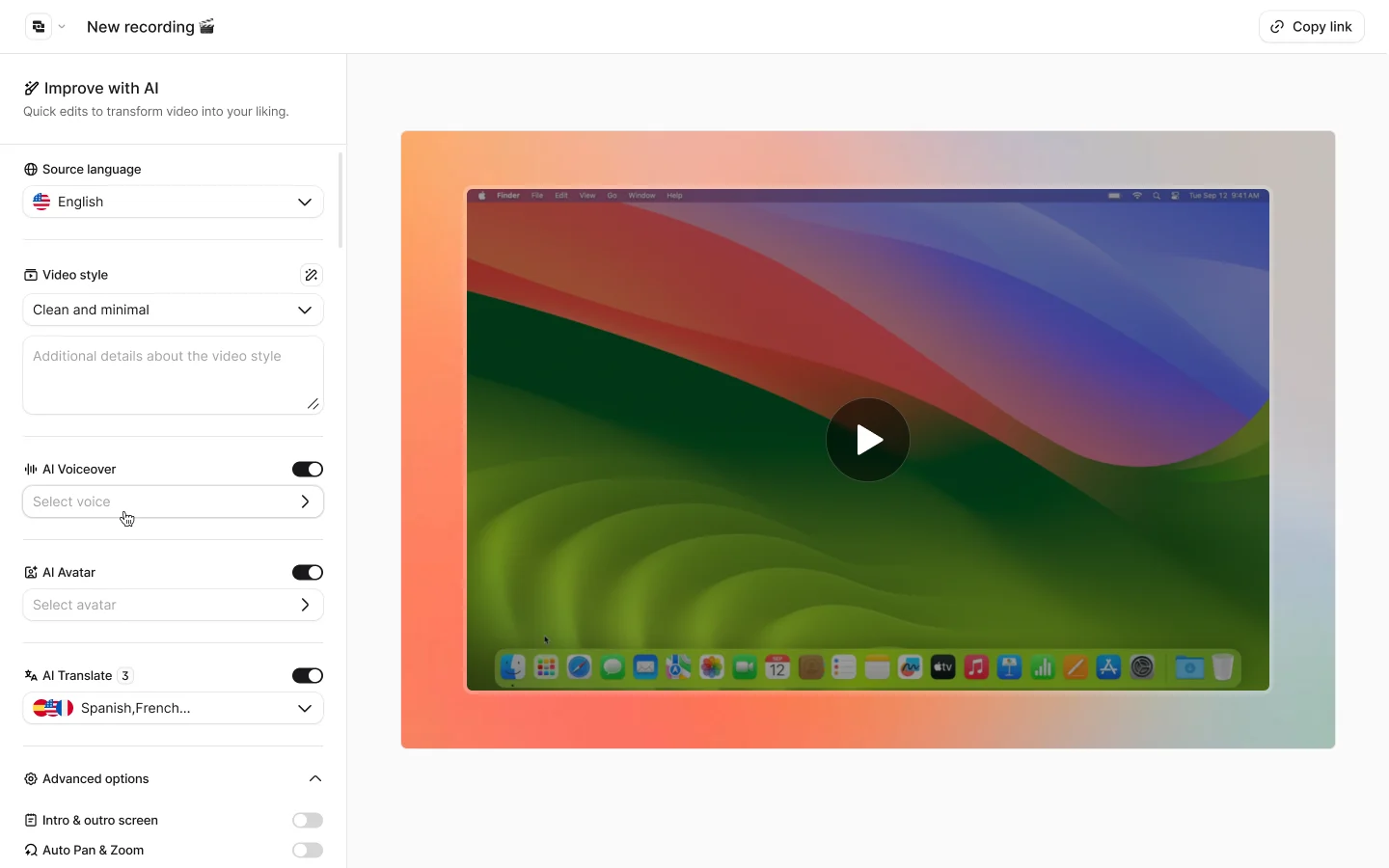Click the "3" badge beside AI Translate
Viewport: 1389px width, 868px height.
click(125, 676)
